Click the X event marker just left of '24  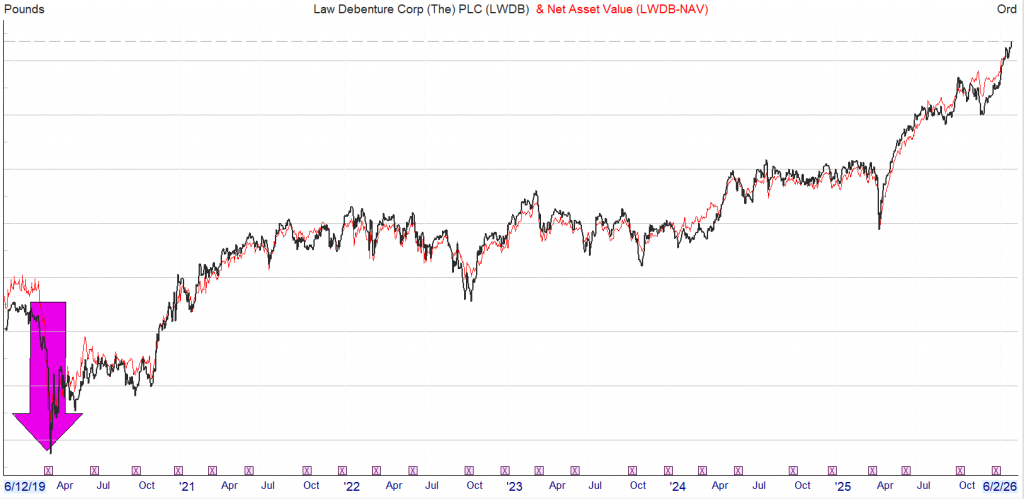pyautogui.click(x=667, y=469)
